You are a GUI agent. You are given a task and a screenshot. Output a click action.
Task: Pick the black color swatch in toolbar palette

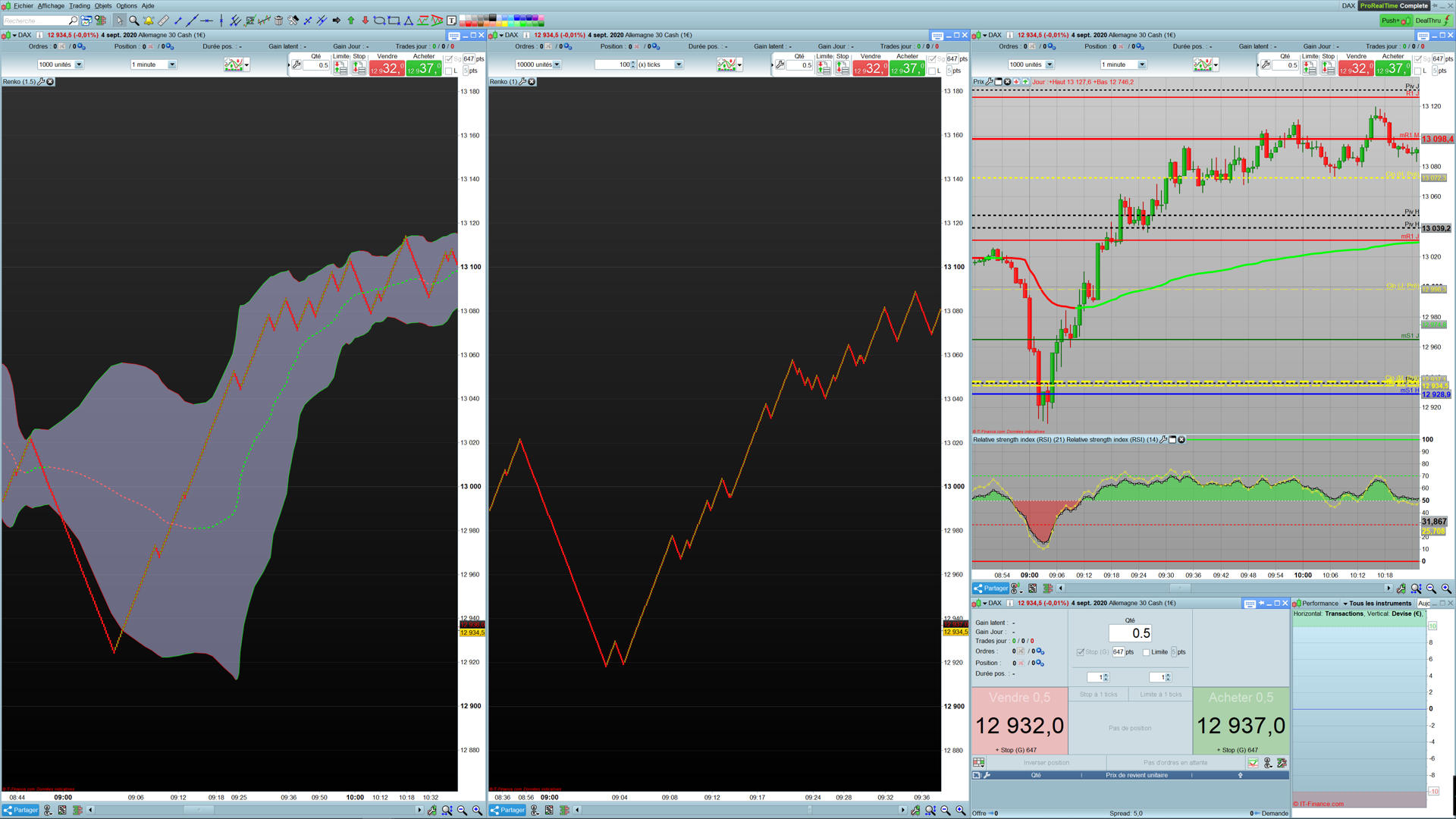coord(493,17)
